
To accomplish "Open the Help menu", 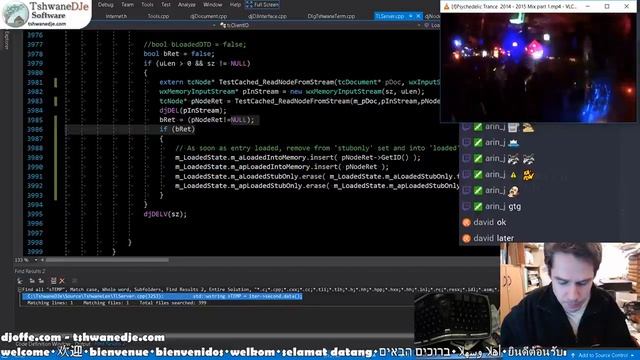I will [235, 4].
